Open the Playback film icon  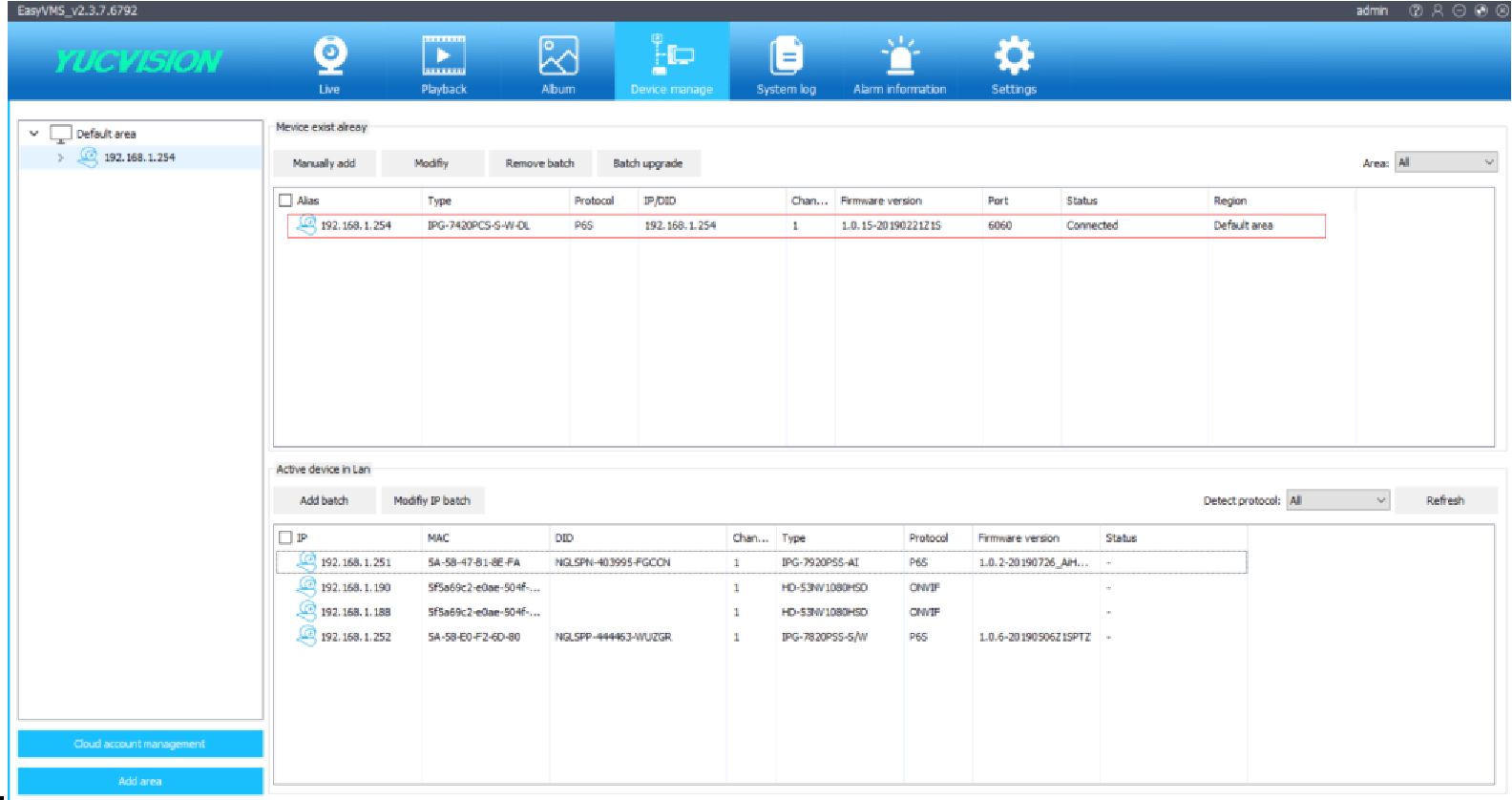pyautogui.click(x=444, y=56)
